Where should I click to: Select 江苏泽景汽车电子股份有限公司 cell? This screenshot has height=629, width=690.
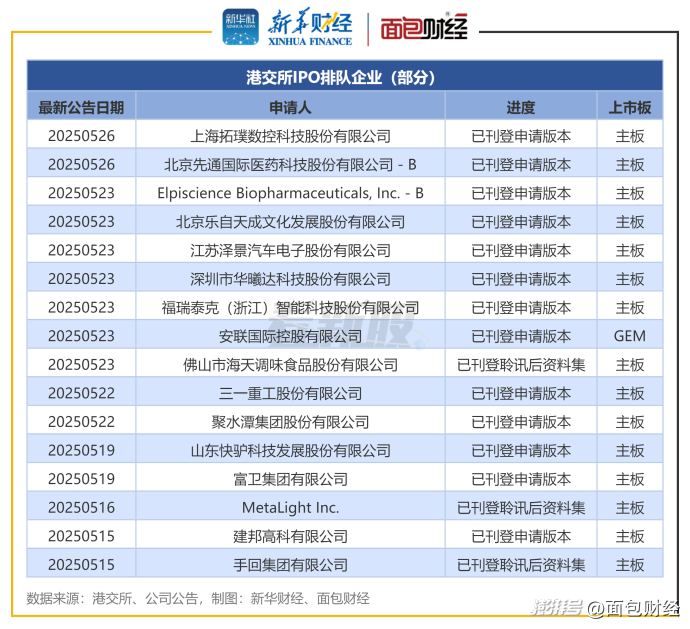[290, 250]
